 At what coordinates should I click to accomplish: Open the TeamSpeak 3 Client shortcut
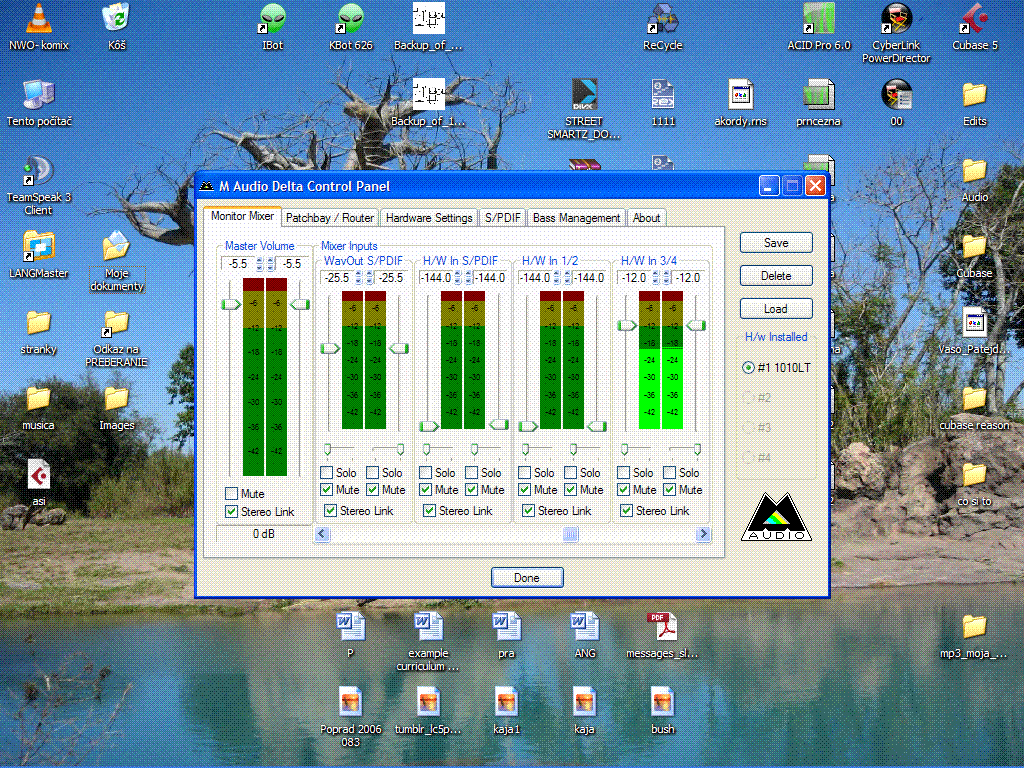point(39,185)
